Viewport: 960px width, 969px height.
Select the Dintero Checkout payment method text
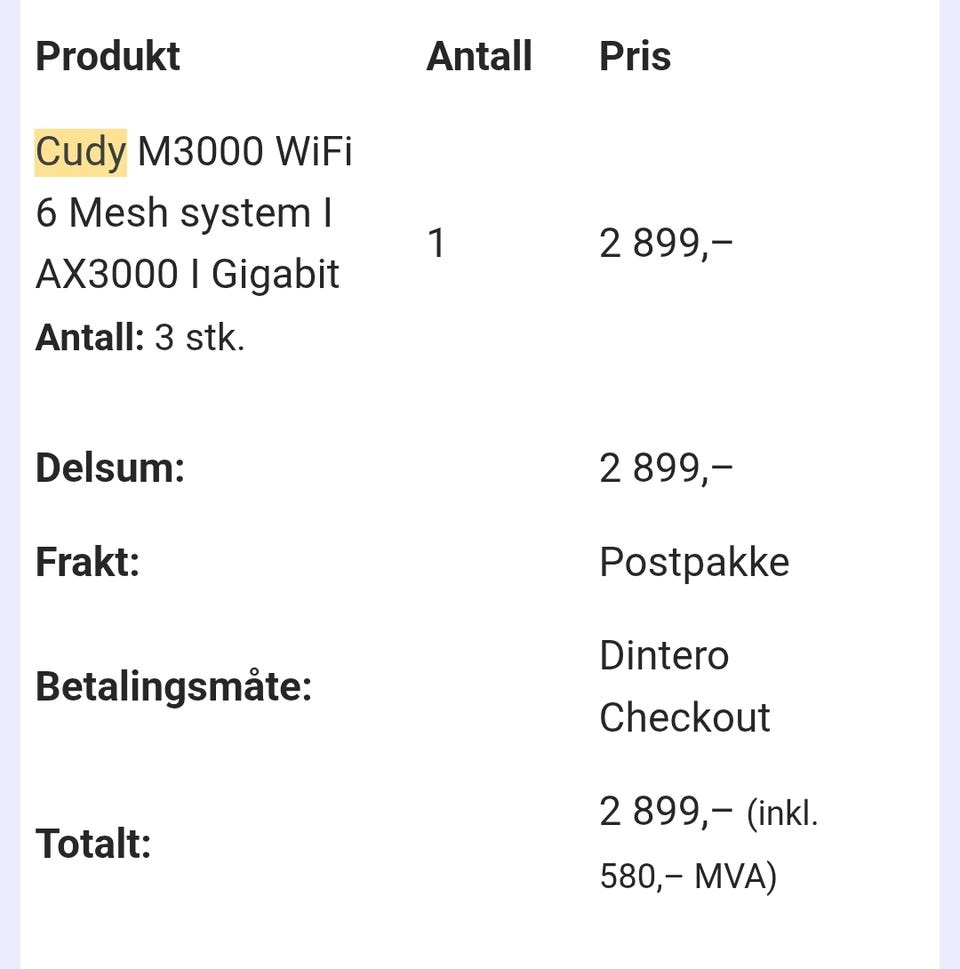(685, 687)
